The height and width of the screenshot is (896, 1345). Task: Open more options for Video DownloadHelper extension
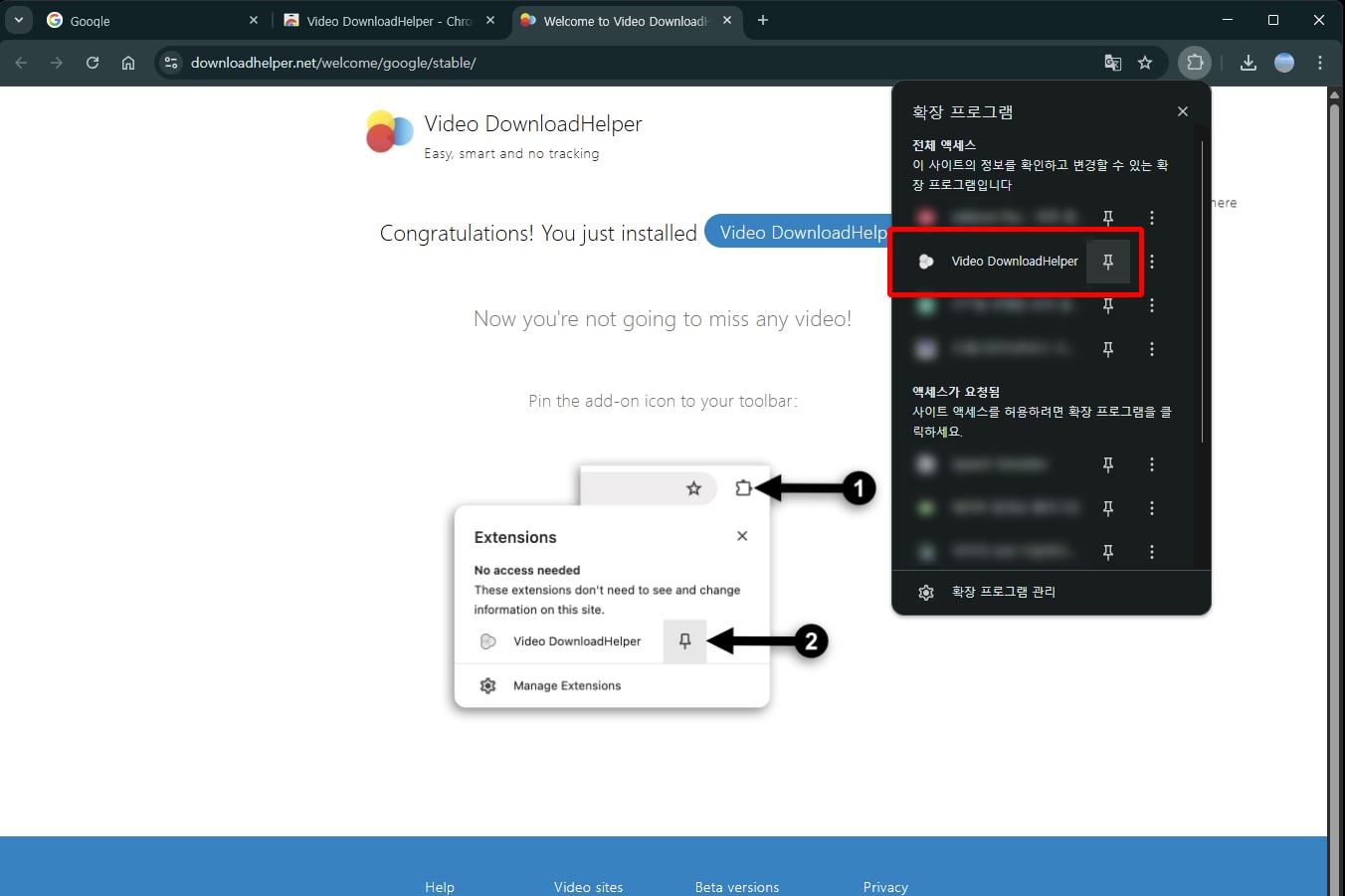tap(1152, 262)
